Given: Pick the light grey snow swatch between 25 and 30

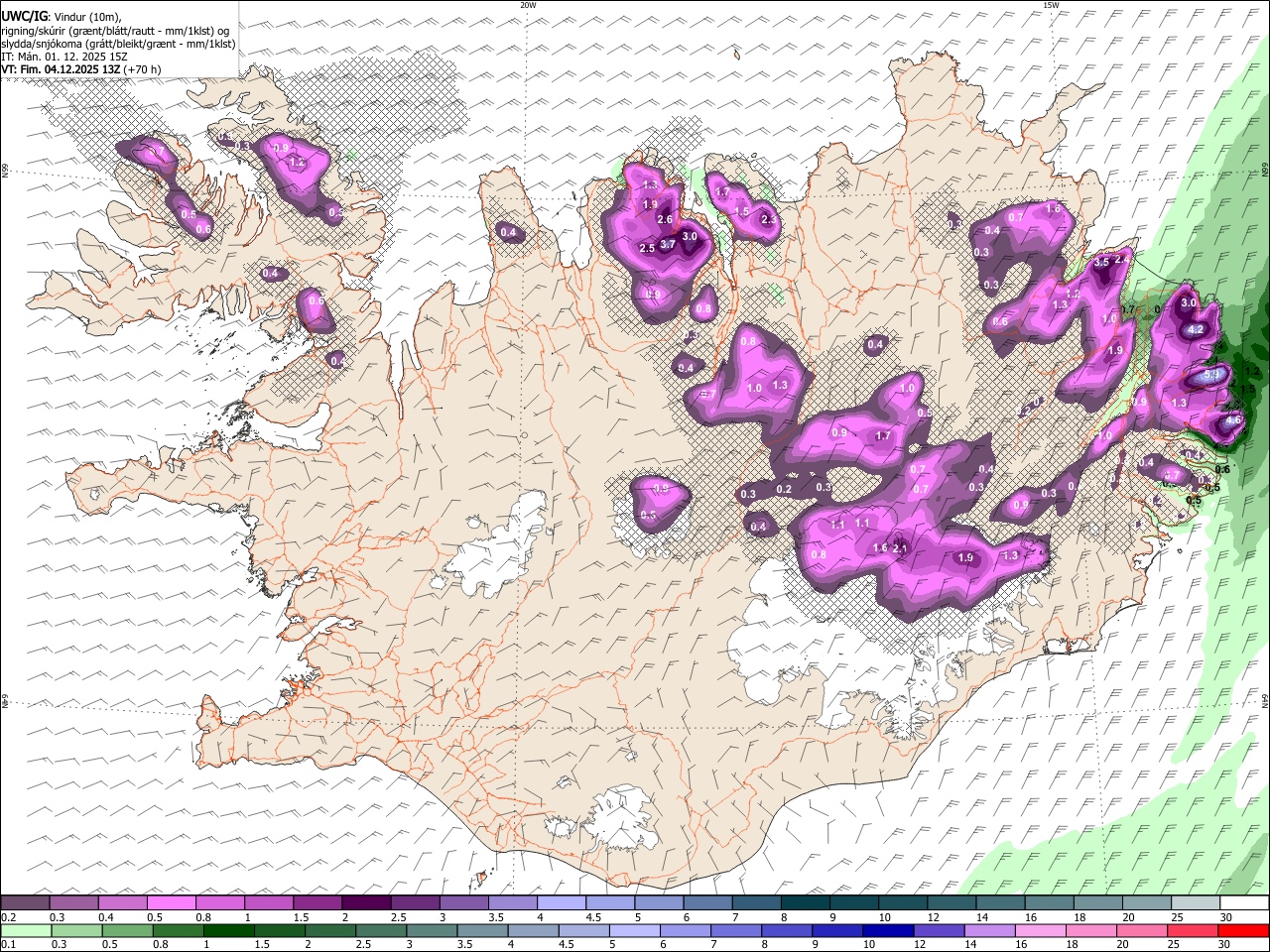Looking at the screenshot, I should [1194, 902].
